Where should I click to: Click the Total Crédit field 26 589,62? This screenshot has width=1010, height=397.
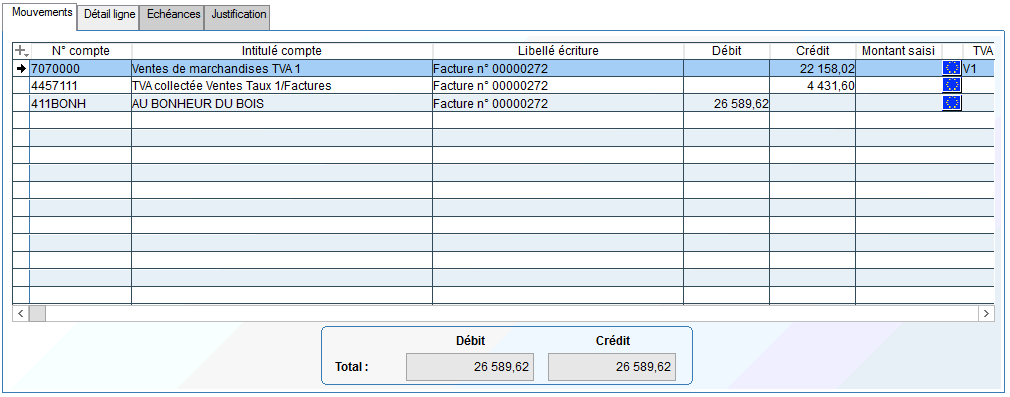611,367
